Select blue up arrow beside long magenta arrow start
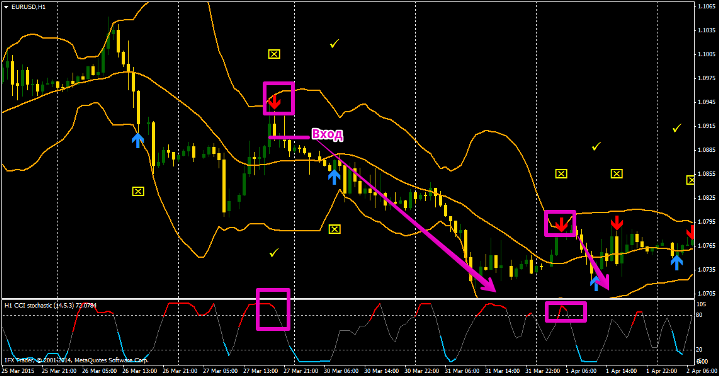719x376 pixels. point(334,176)
